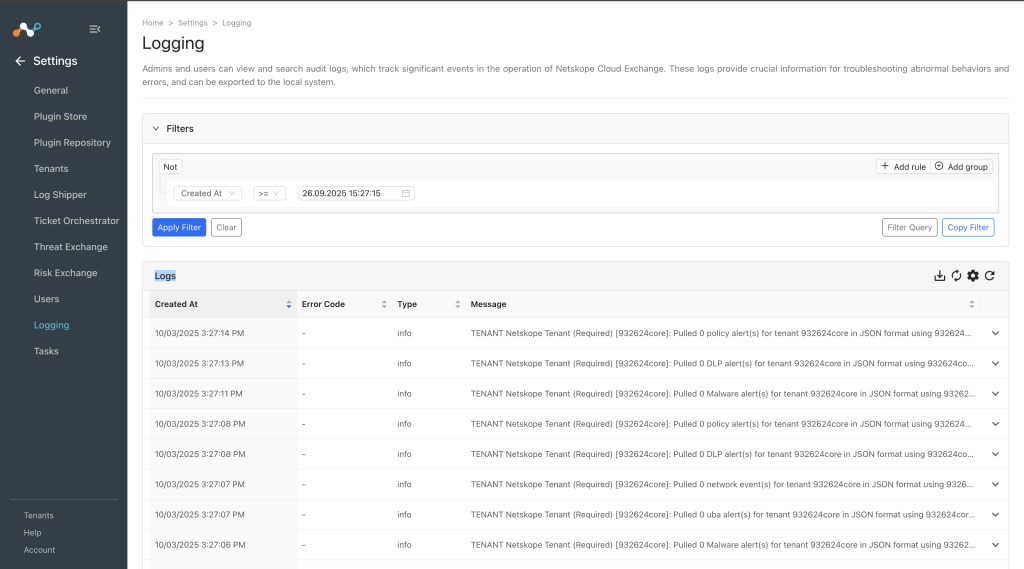Expand the 3:27:08 PM policy alert row
This screenshot has width=1024, height=569.
pos(995,424)
